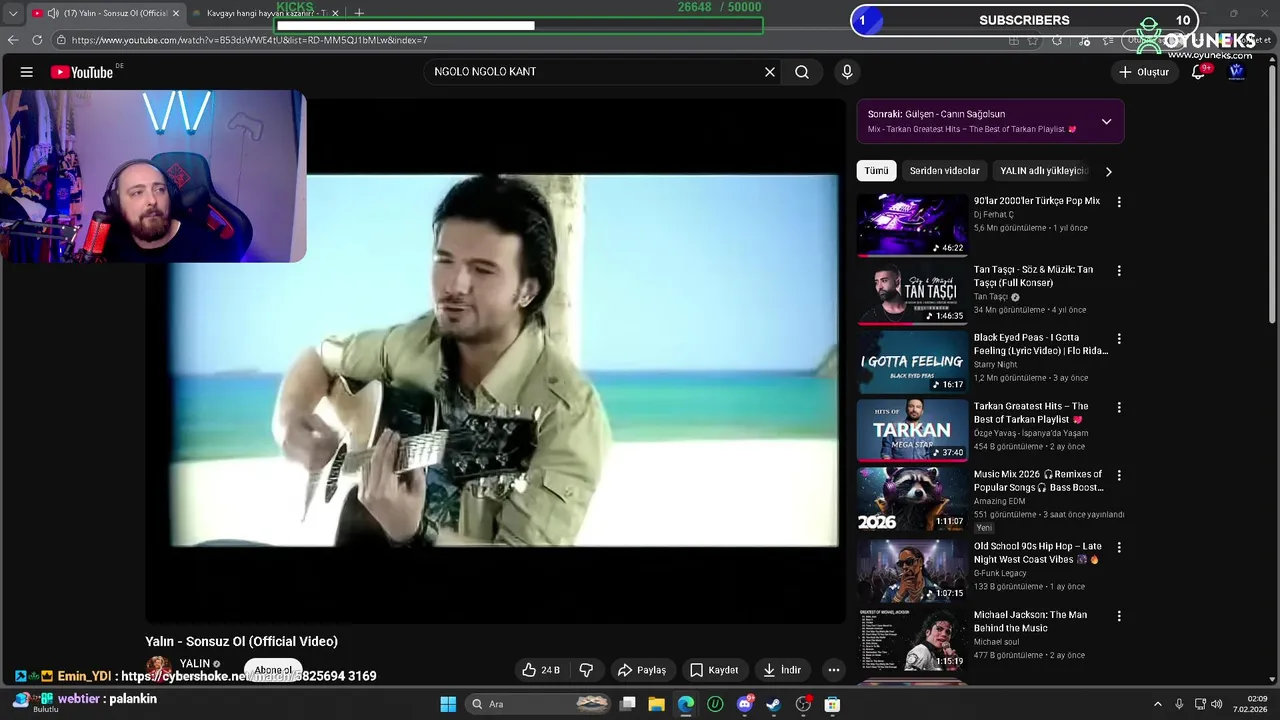This screenshot has width=1280, height=720.
Task: Open options menu for Michael Jackson video
Action: tap(1119, 616)
